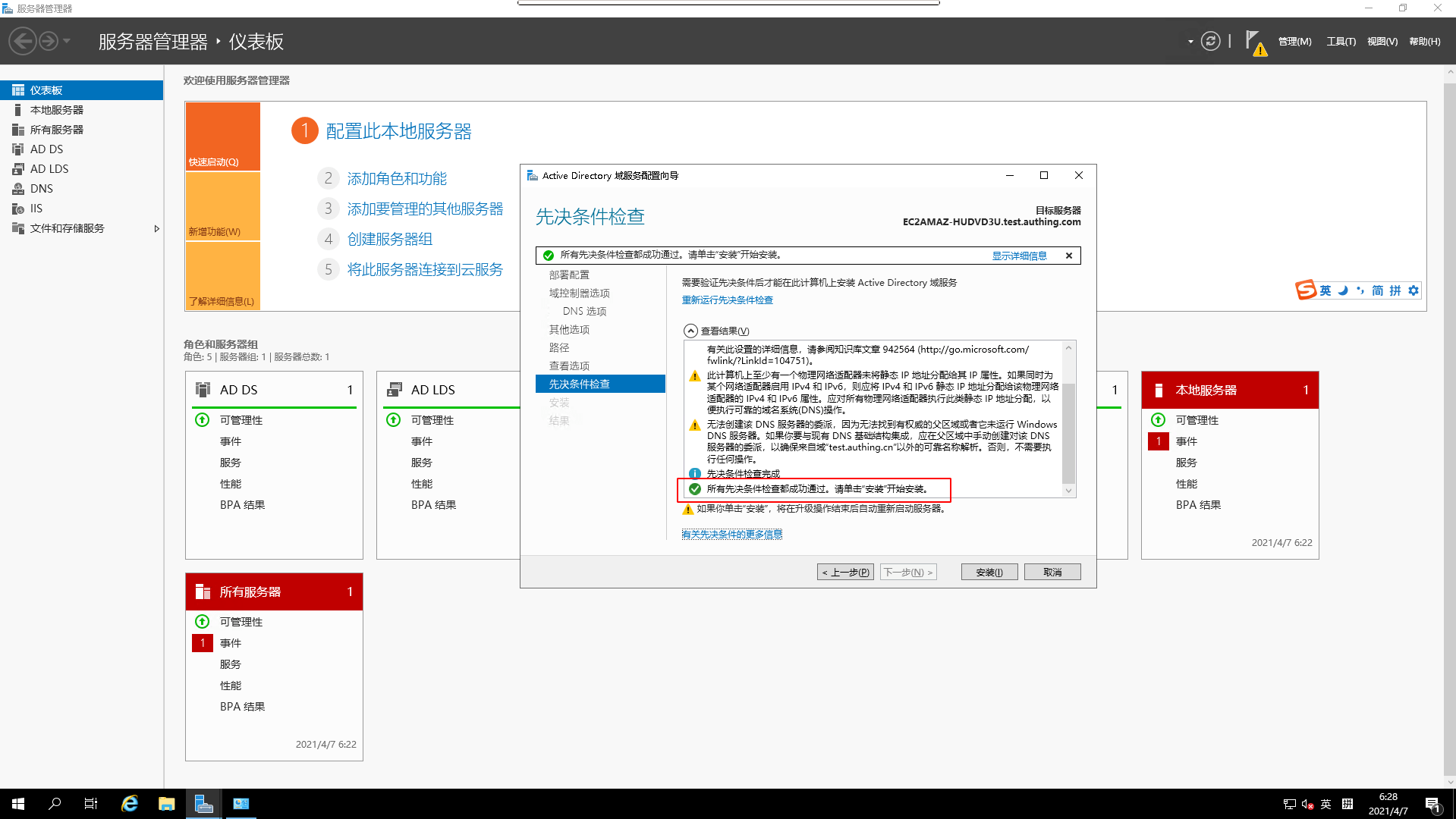This screenshot has width=1456, height=819.
Task: Click 重新运行先决条件检查 link
Action: click(727, 300)
